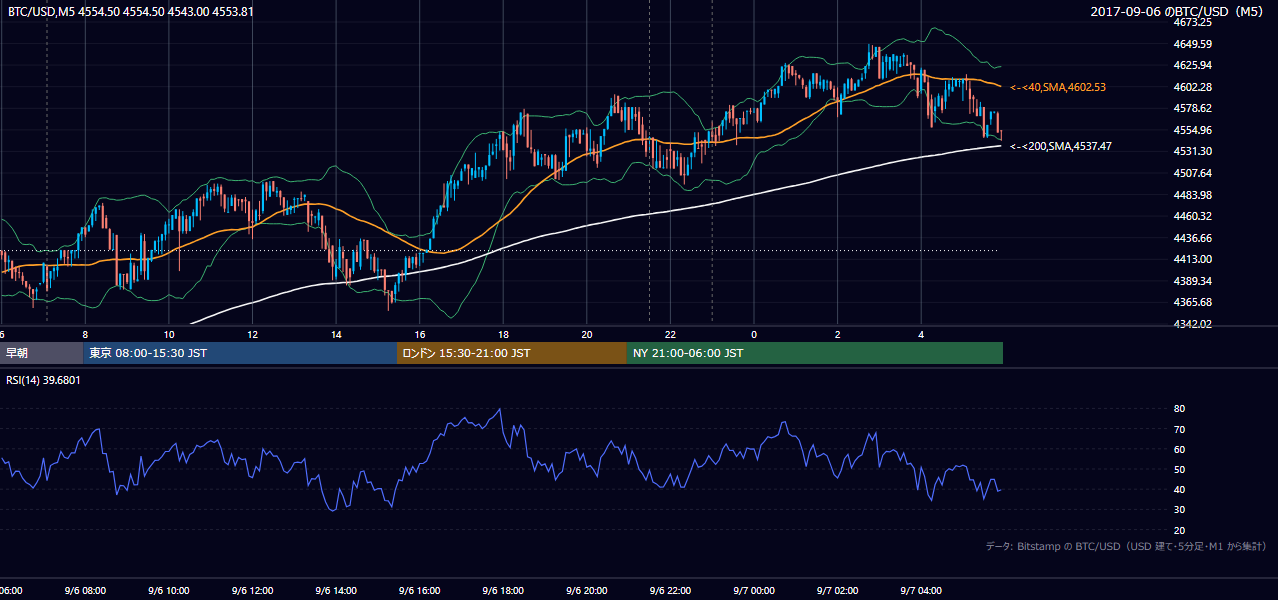1278x600 pixels.
Task: Click price axis label 4365.68
Action: pos(1194,302)
